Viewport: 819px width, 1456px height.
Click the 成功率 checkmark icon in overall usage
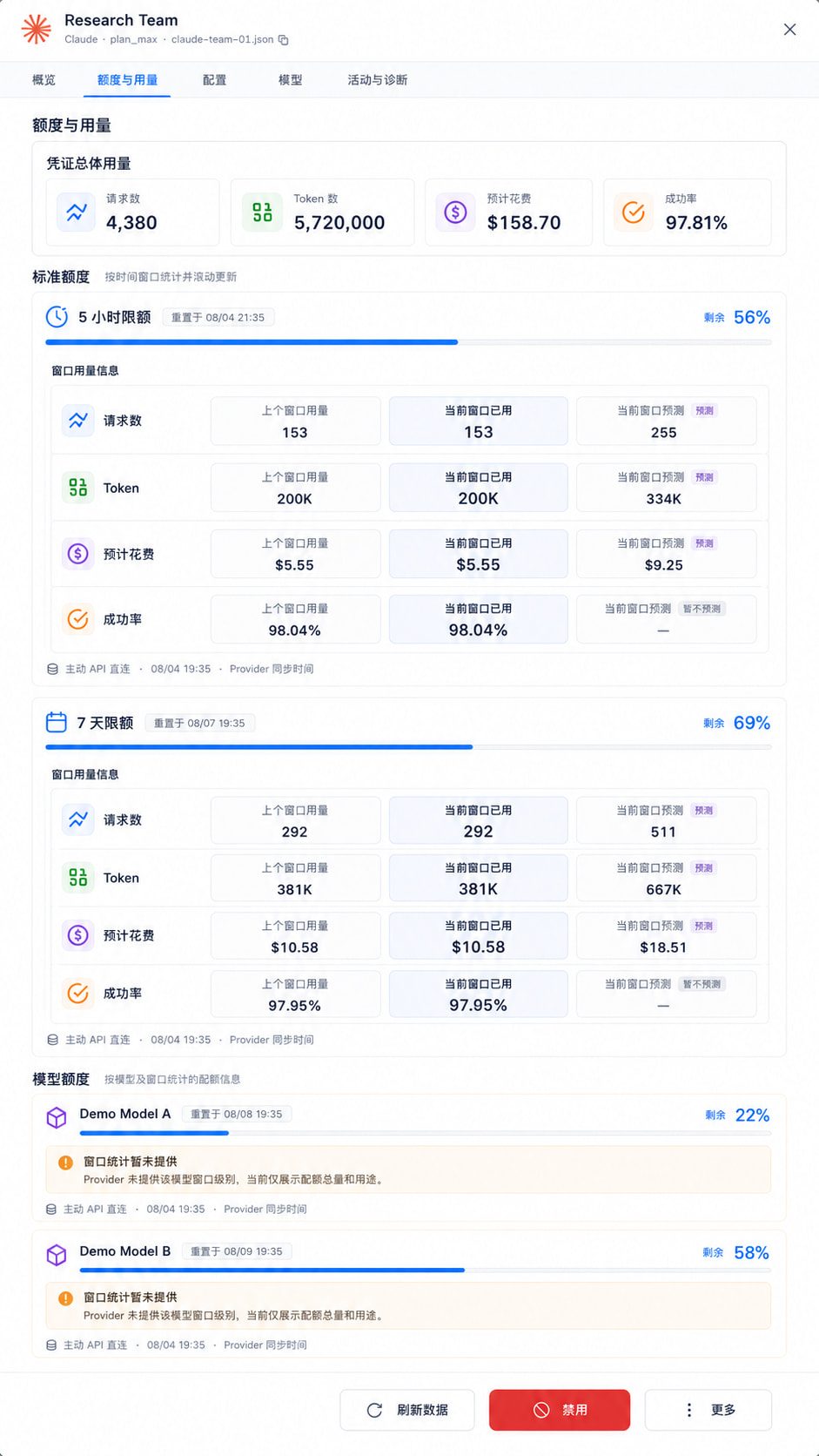(x=634, y=212)
